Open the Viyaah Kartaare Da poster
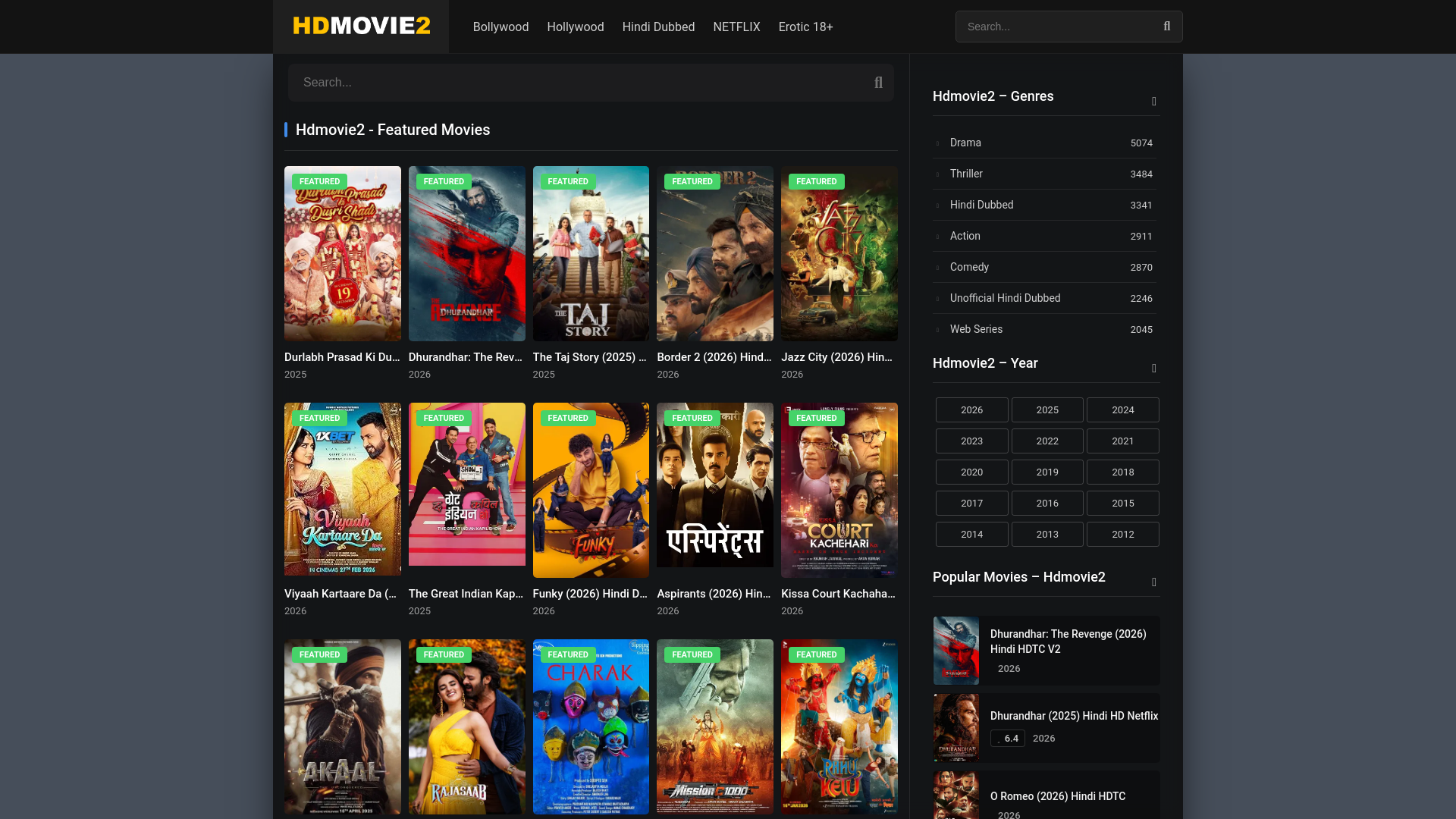 (x=343, y=489)
